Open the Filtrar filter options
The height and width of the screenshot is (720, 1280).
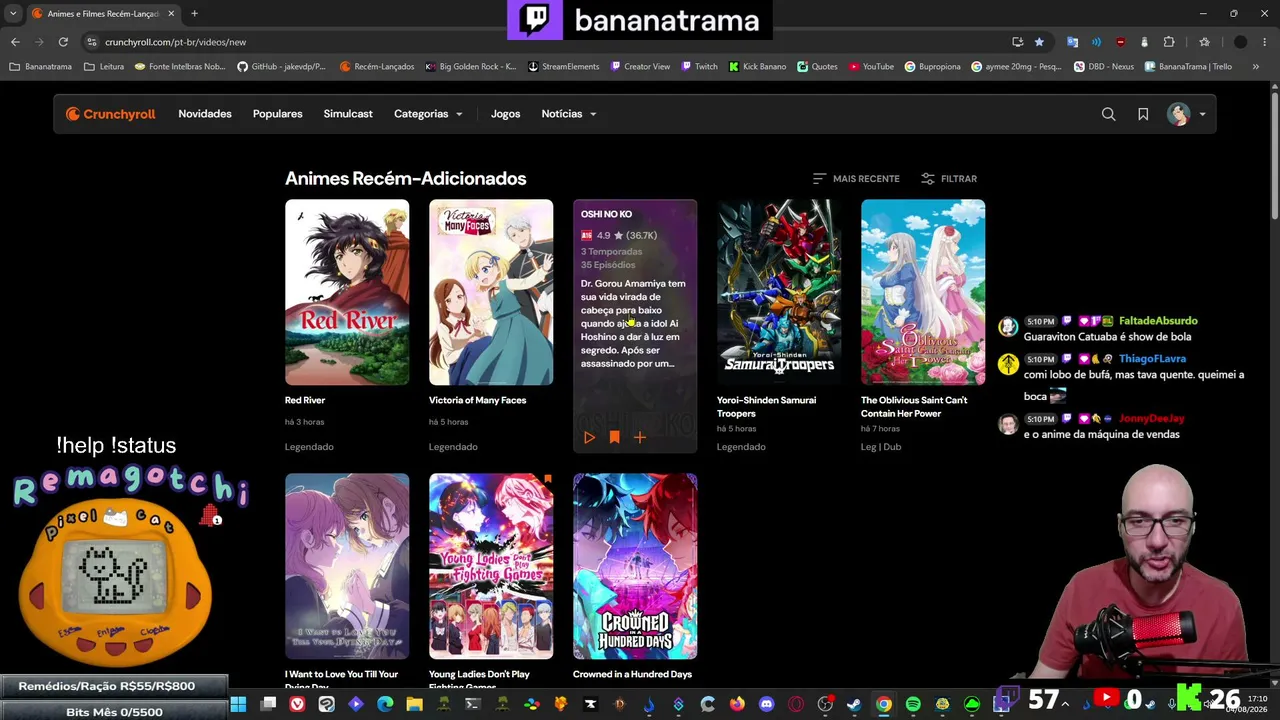point(949,179)
